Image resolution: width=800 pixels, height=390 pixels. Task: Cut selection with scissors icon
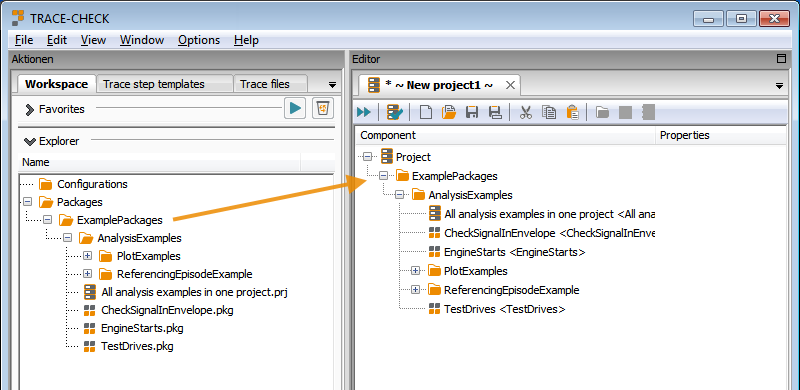(526, 112)
